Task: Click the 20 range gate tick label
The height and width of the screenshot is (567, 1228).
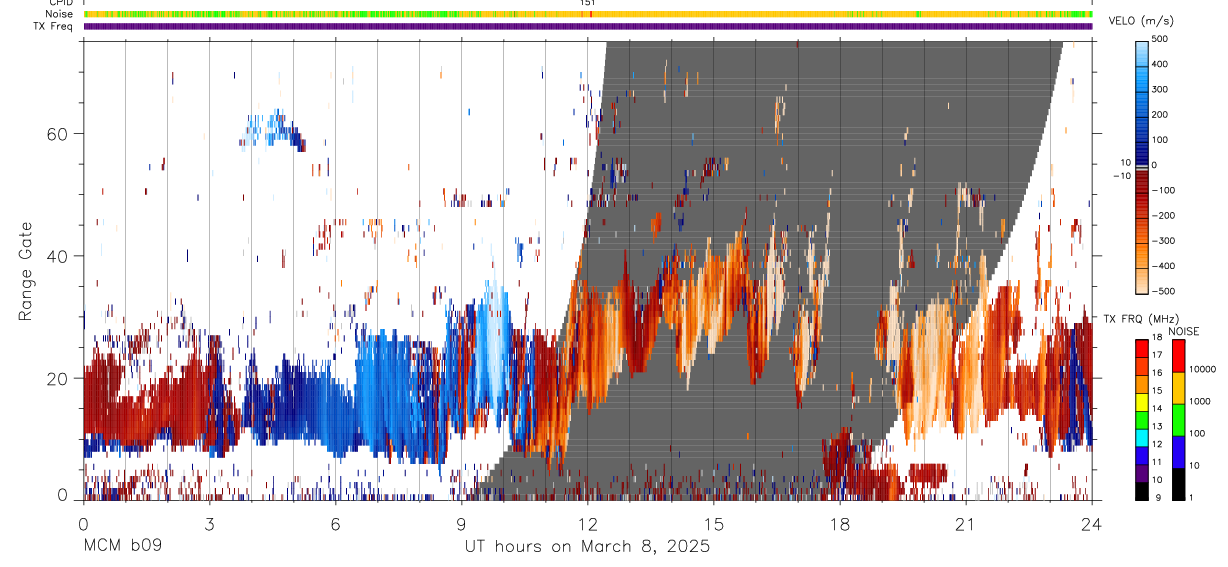Action: click(55, 378)
